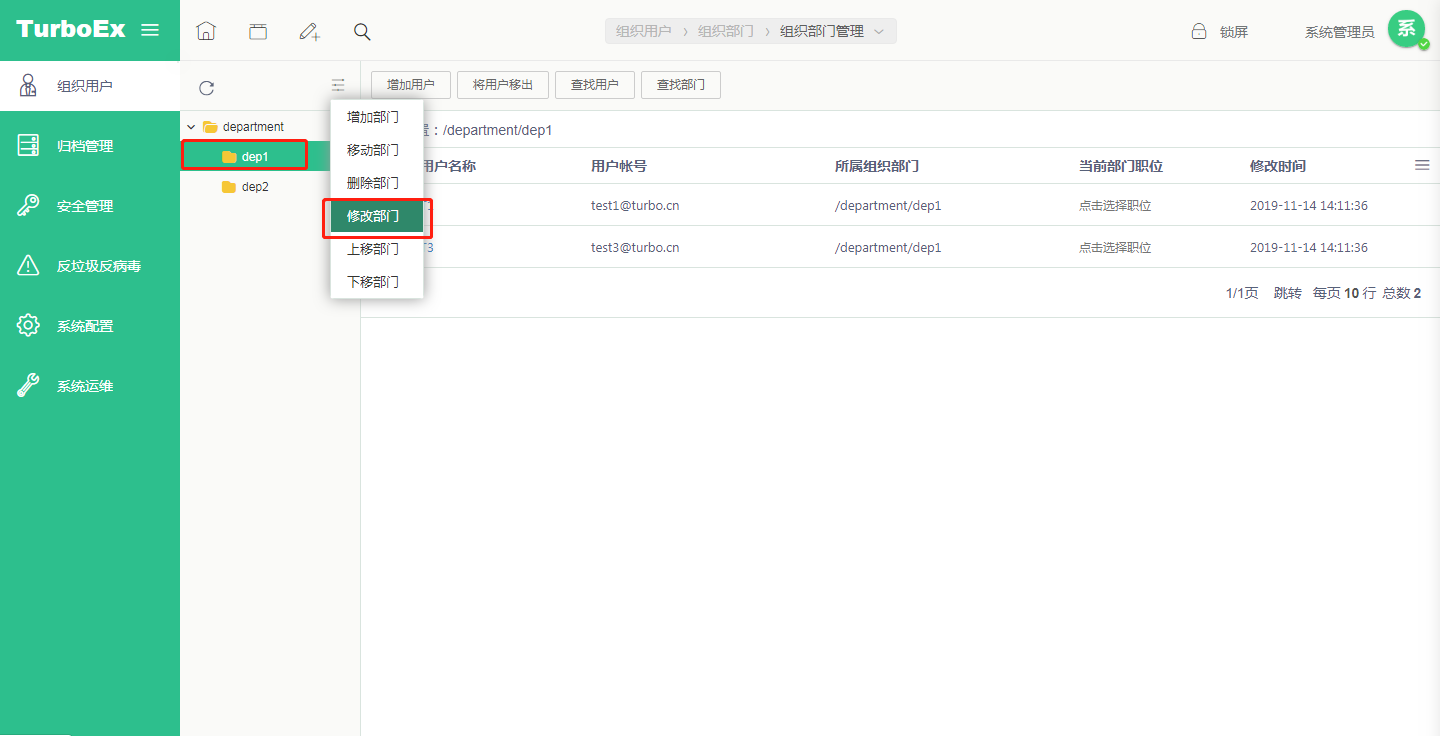Toggle the department options menu icon
Viewport: 1440px width, 736px height.
(338, 86)
